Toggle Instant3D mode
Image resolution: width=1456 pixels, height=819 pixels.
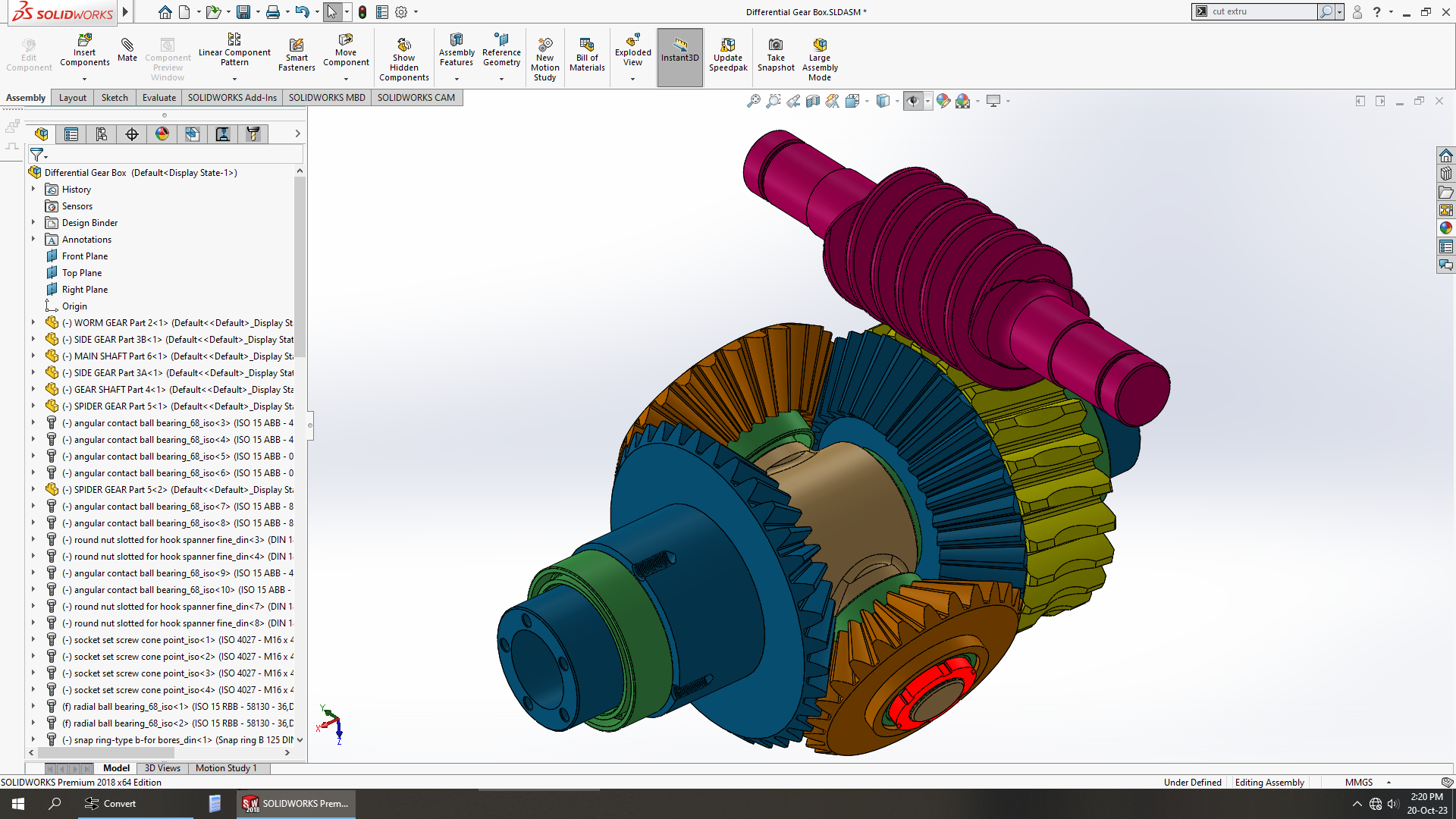point(679,57)
